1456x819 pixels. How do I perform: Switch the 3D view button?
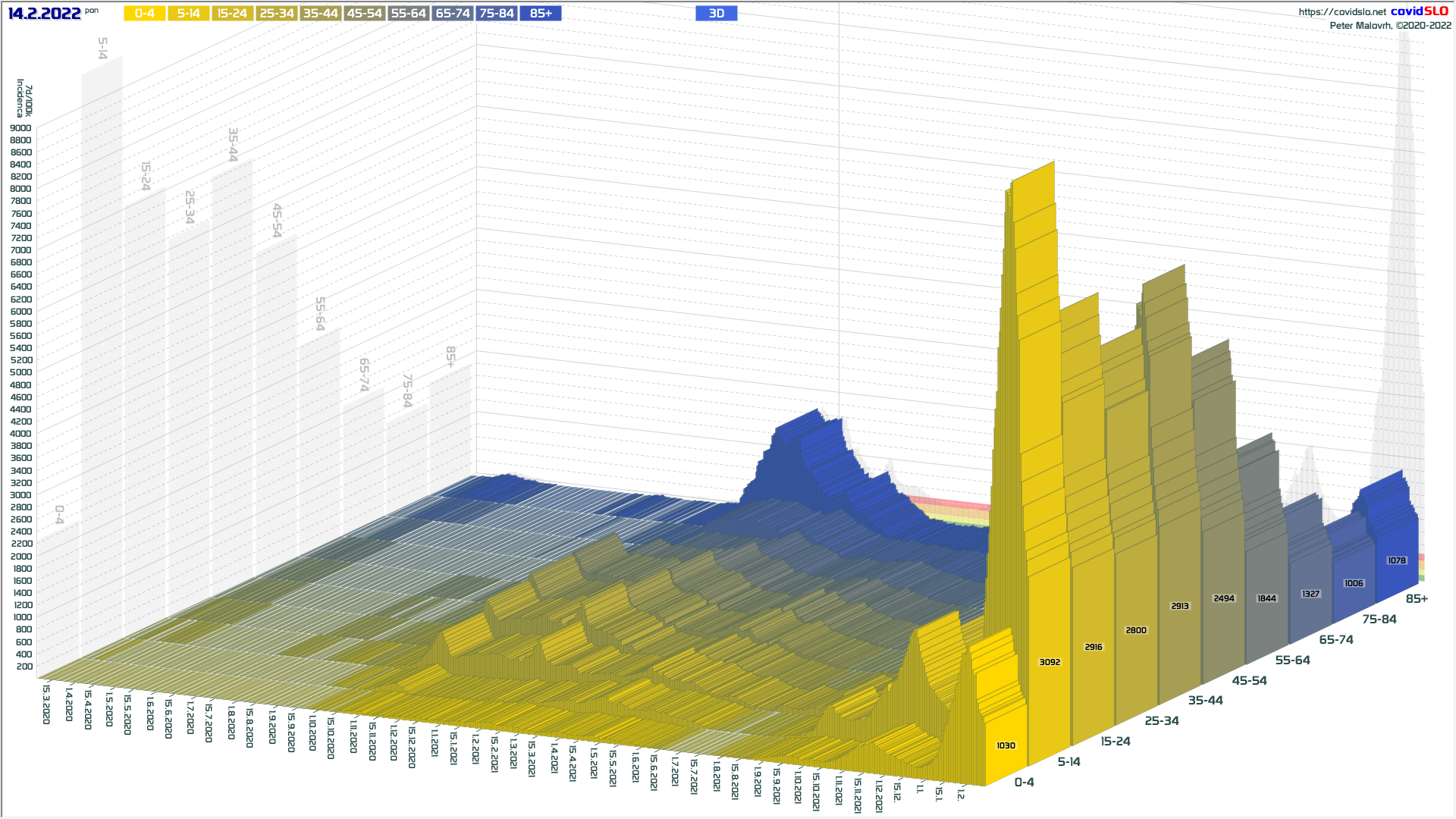[x=716, y=14]
